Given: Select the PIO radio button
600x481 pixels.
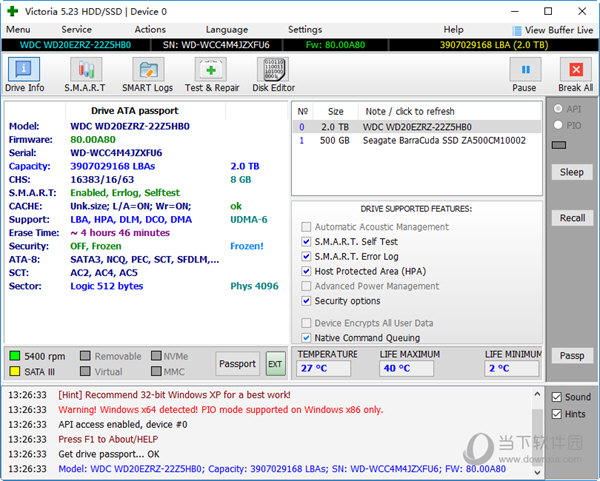Looking at the screenshot, I should tap(558, 125).
